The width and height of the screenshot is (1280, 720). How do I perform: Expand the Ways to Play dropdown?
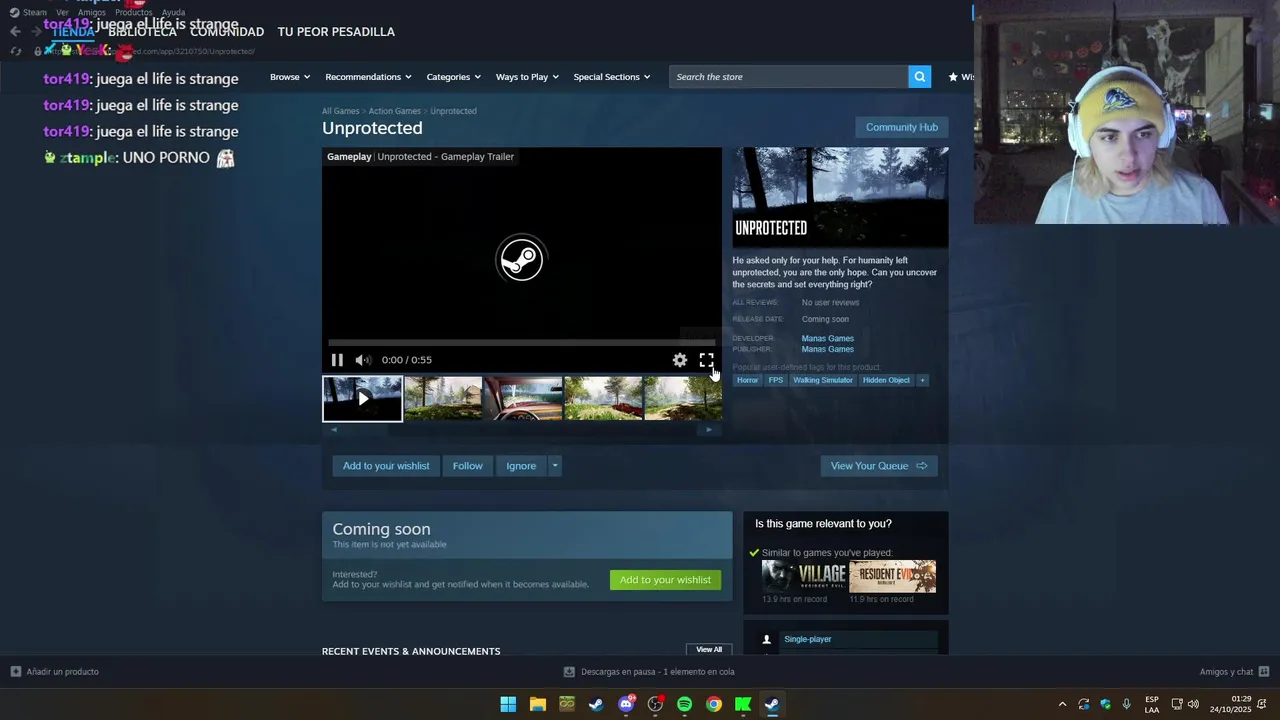(x=527, y=77)
